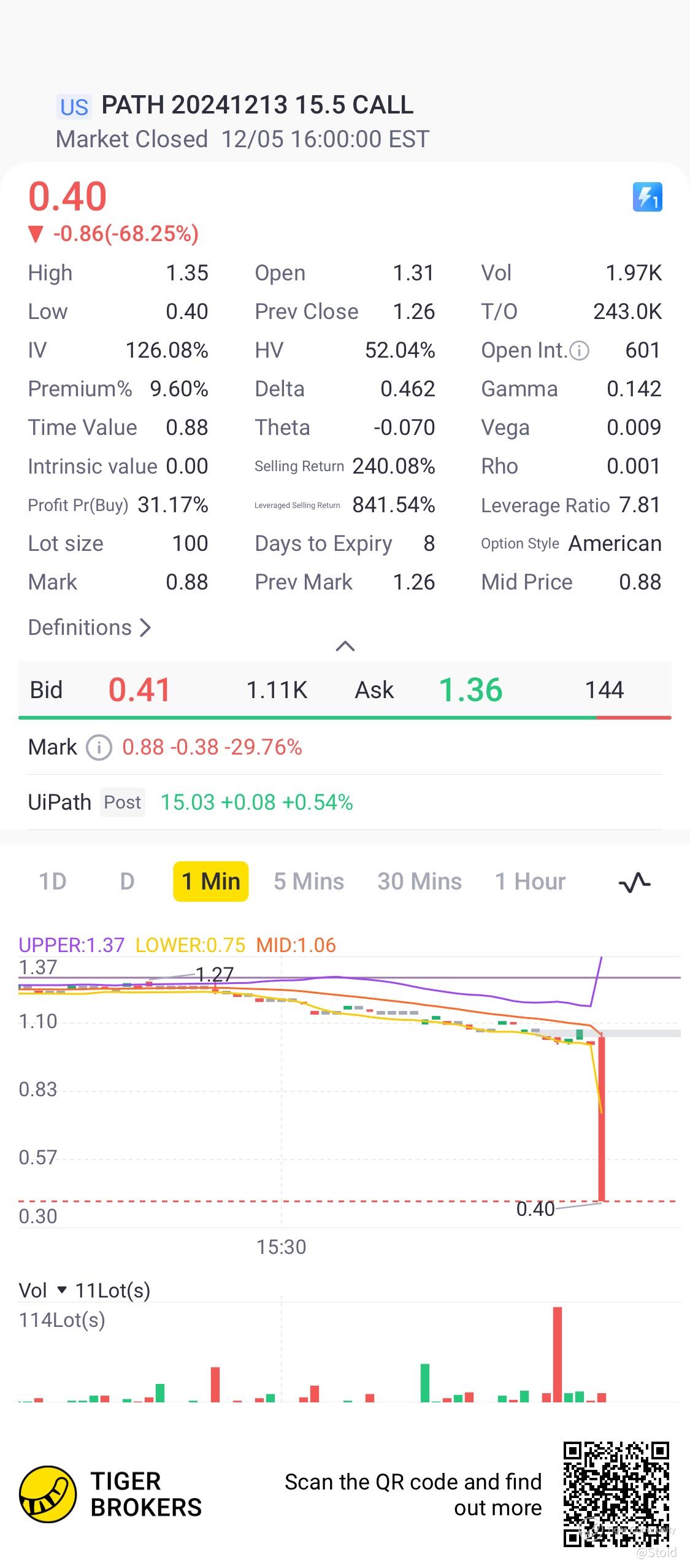Tap the Ask price 1.36
690x1568 pixels.
pyautogui.click(x=470, y=690)
